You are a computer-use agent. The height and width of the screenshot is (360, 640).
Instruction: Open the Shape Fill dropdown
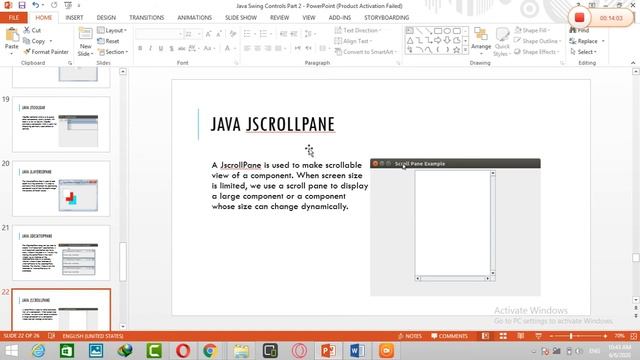(532, 30)
